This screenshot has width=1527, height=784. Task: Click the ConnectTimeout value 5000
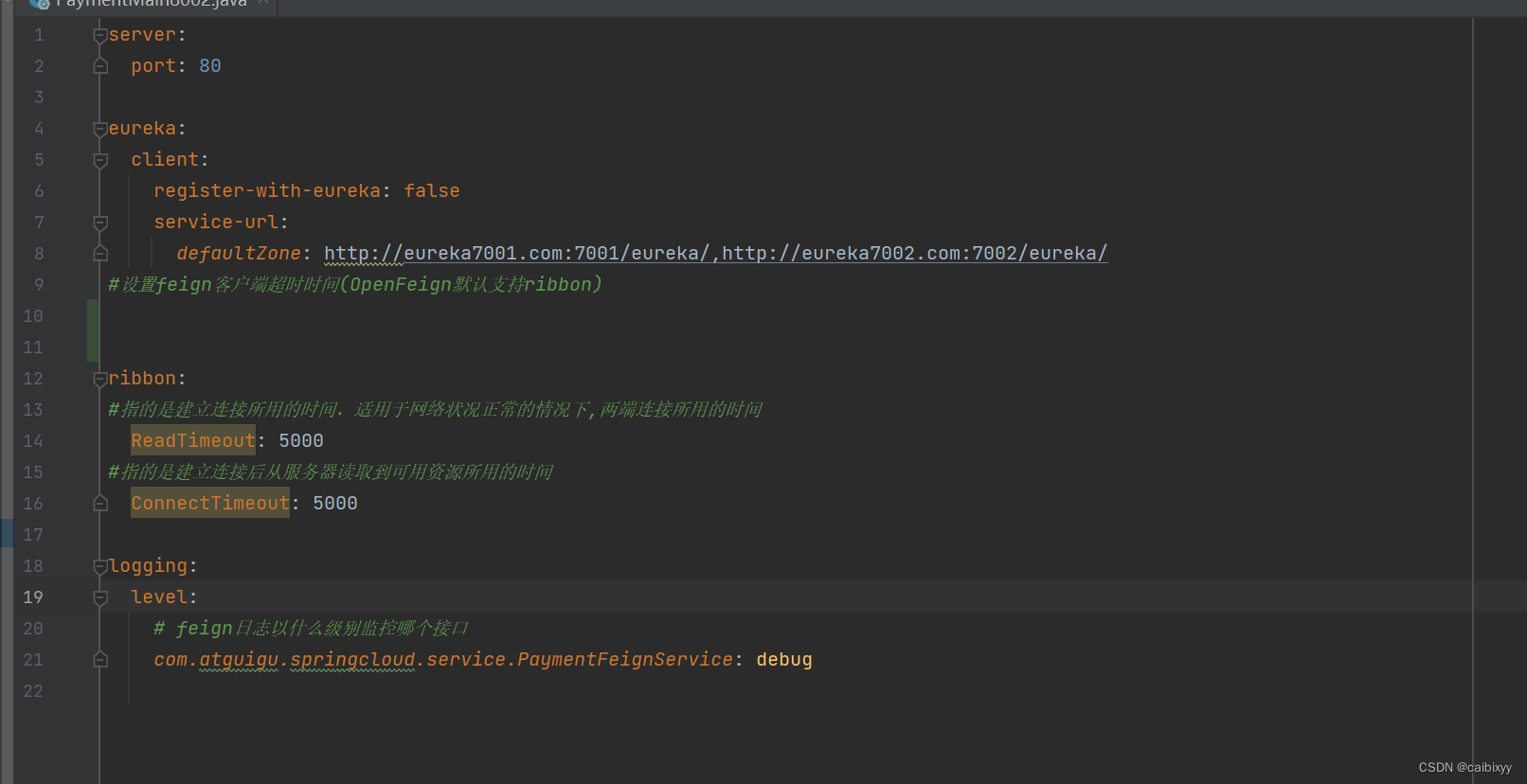tap(335, 504)
